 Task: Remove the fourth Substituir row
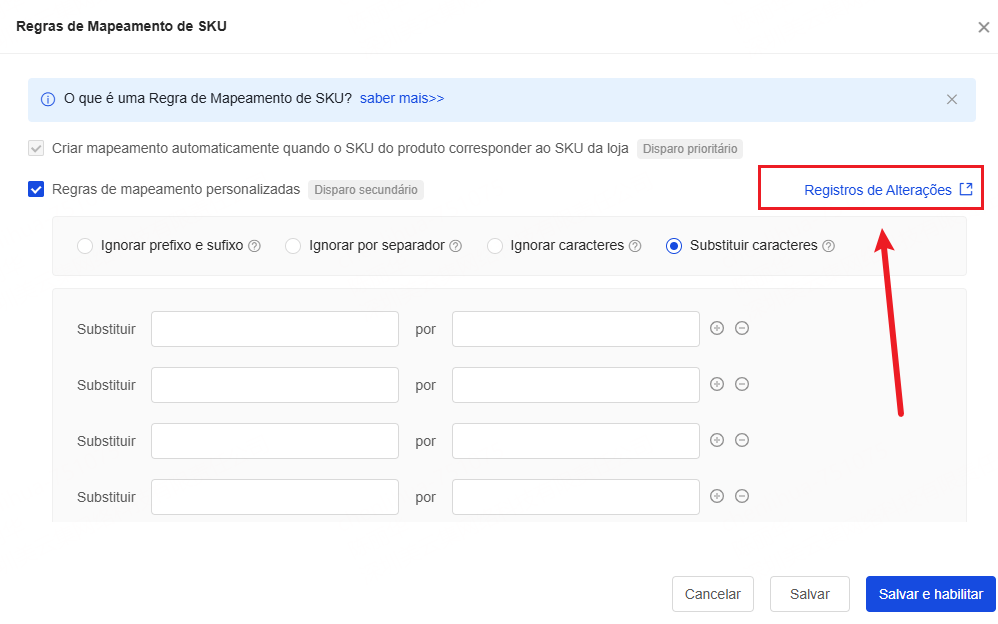coord(741,497)
